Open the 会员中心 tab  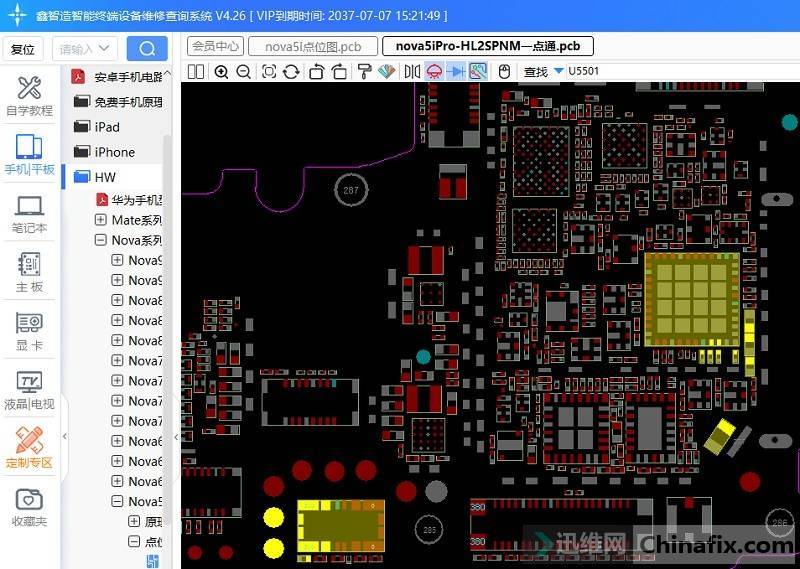tap(215, 46)
